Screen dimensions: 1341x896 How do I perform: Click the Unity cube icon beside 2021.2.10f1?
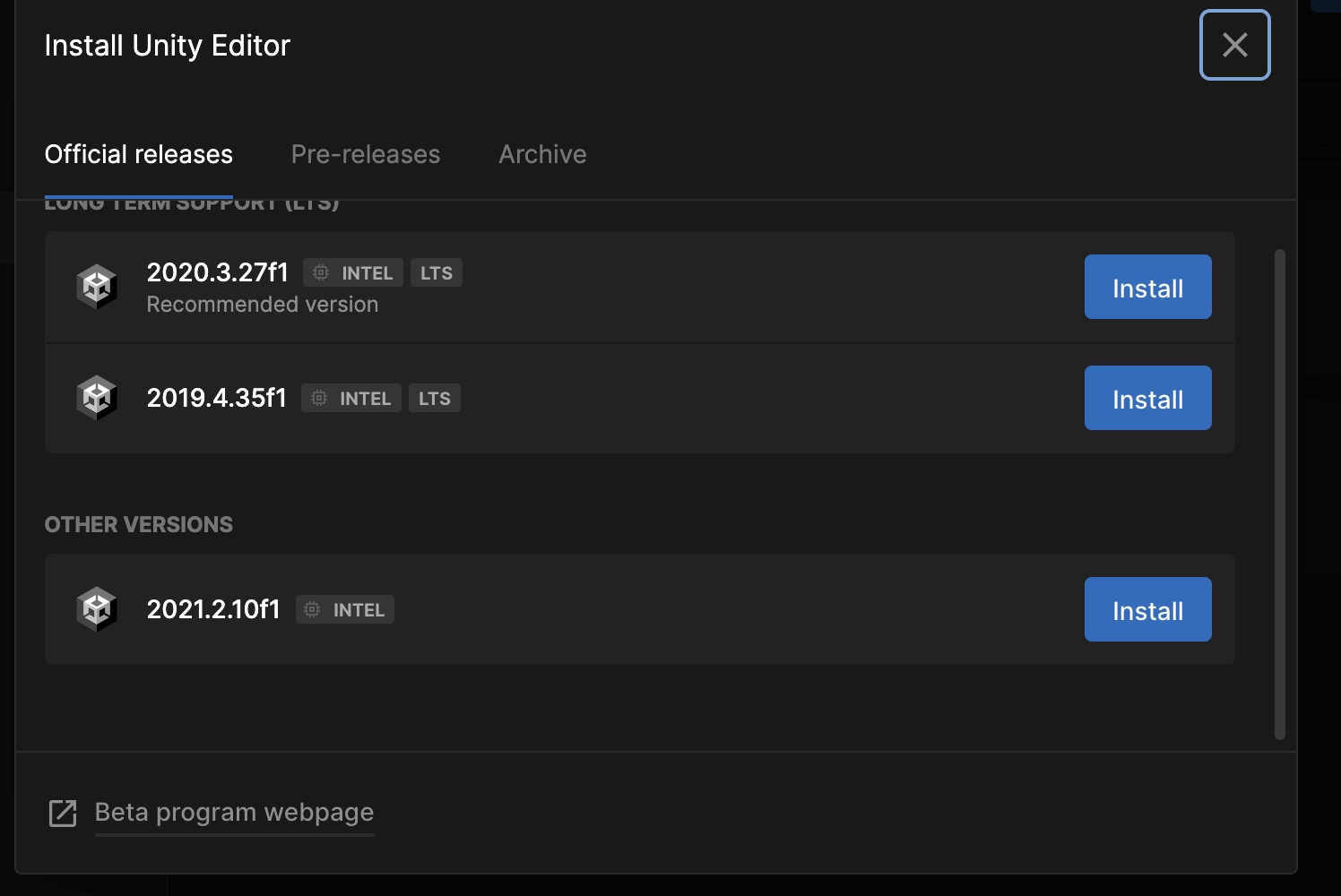click(98, 608)
